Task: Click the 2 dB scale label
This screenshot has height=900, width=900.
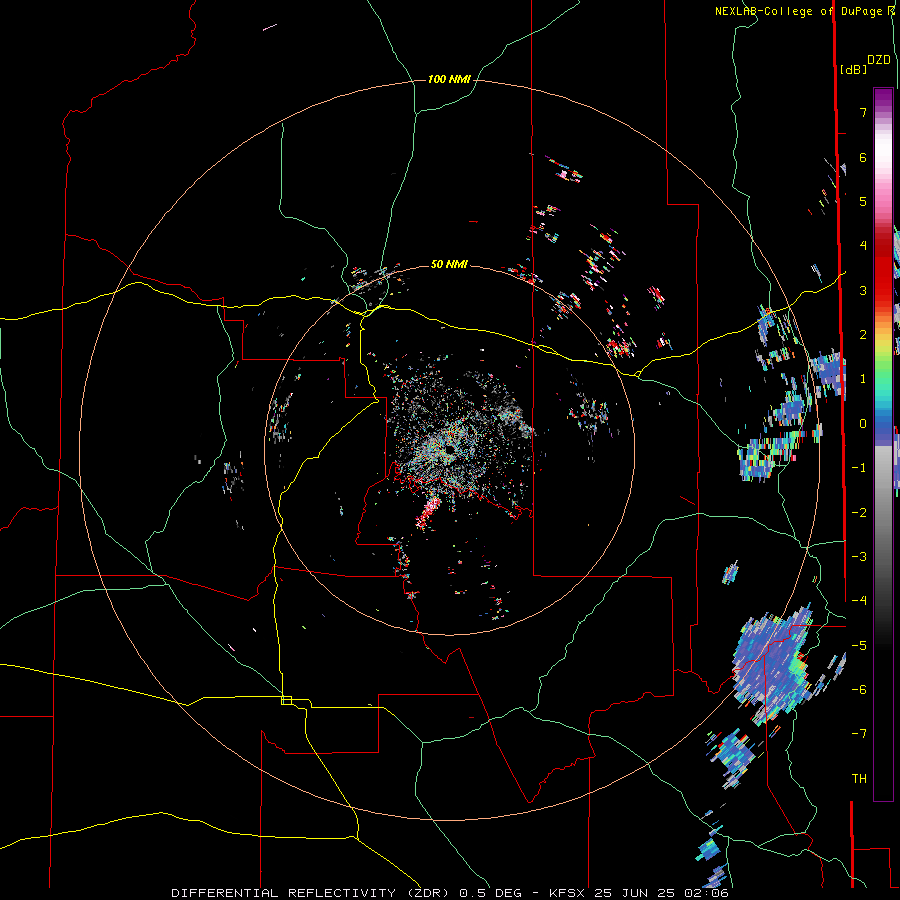Action: tap(863, 335)
